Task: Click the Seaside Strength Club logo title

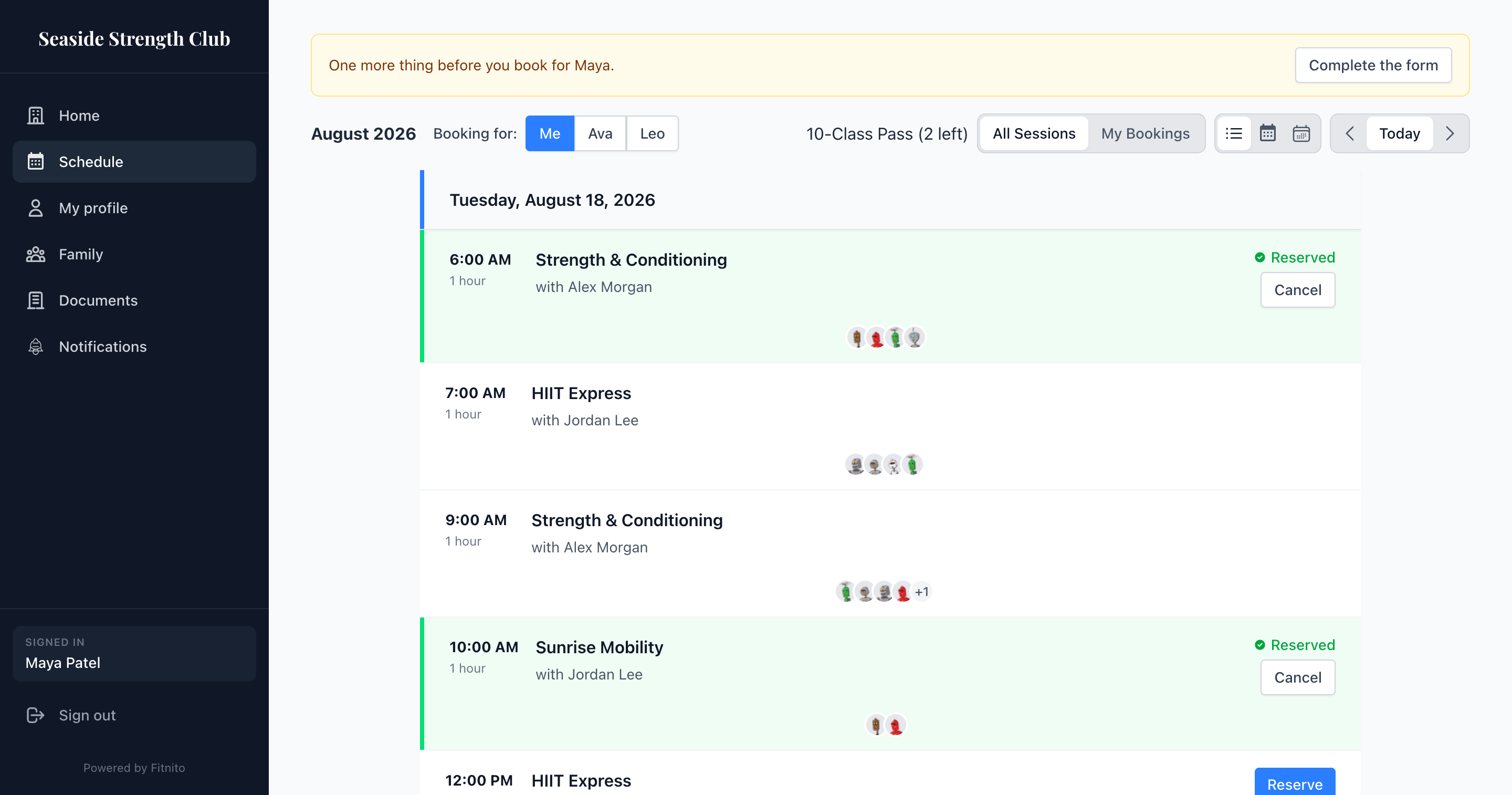Action: (x=134, y=39)
